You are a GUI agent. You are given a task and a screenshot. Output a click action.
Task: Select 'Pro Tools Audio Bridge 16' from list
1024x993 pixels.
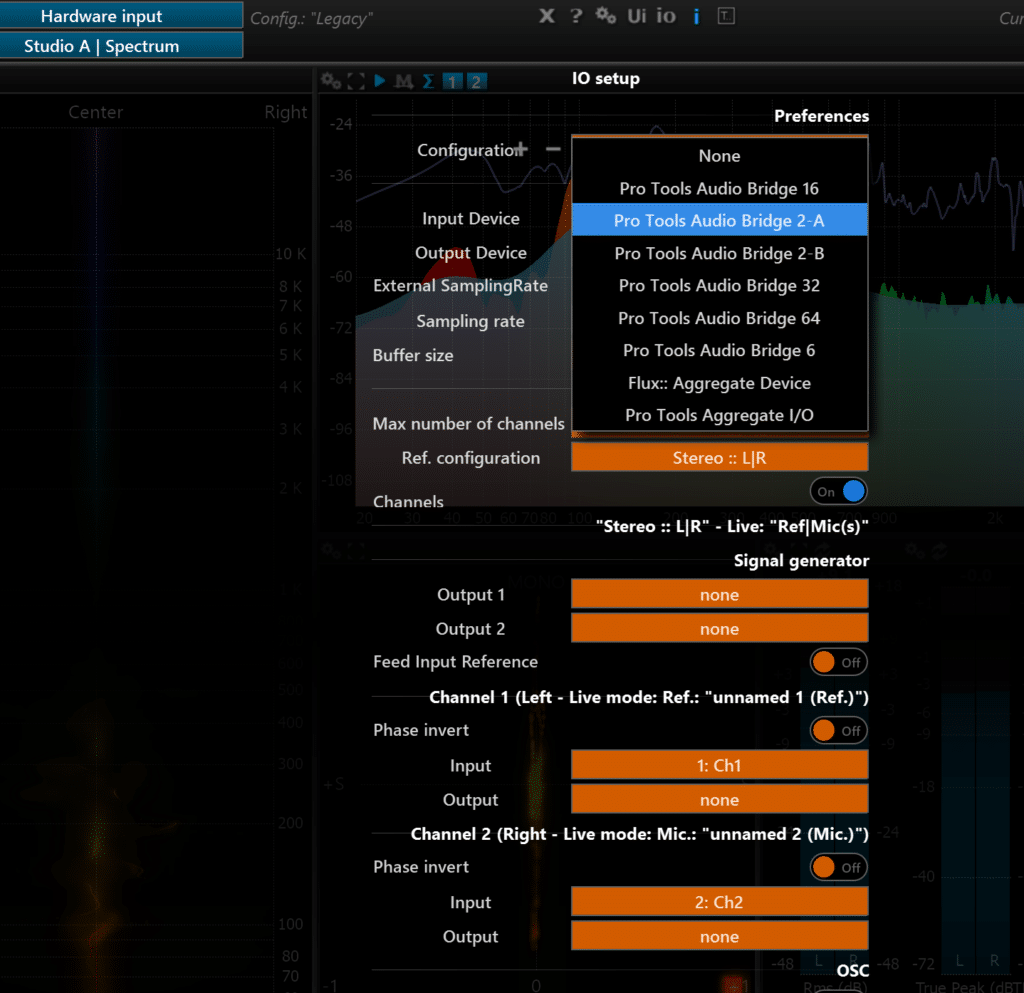[719, 189]
